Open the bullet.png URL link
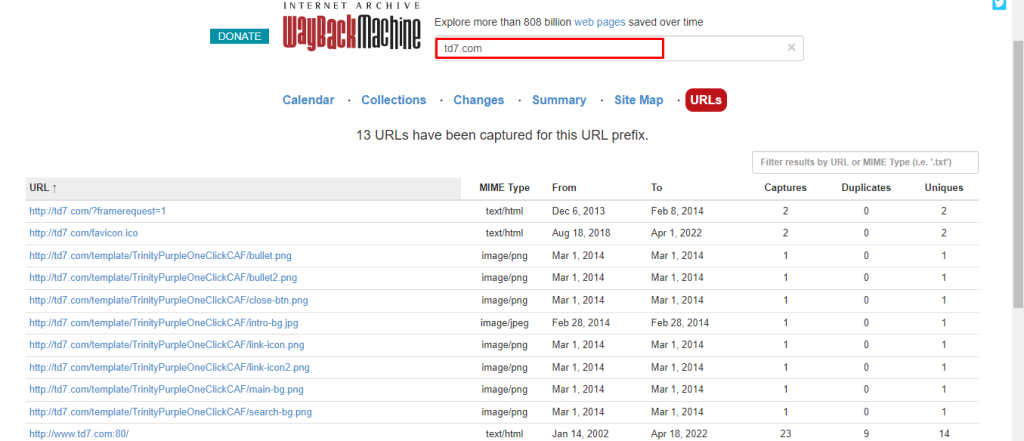Viewport: 1024px width, 441px height. tap(160, 255)
